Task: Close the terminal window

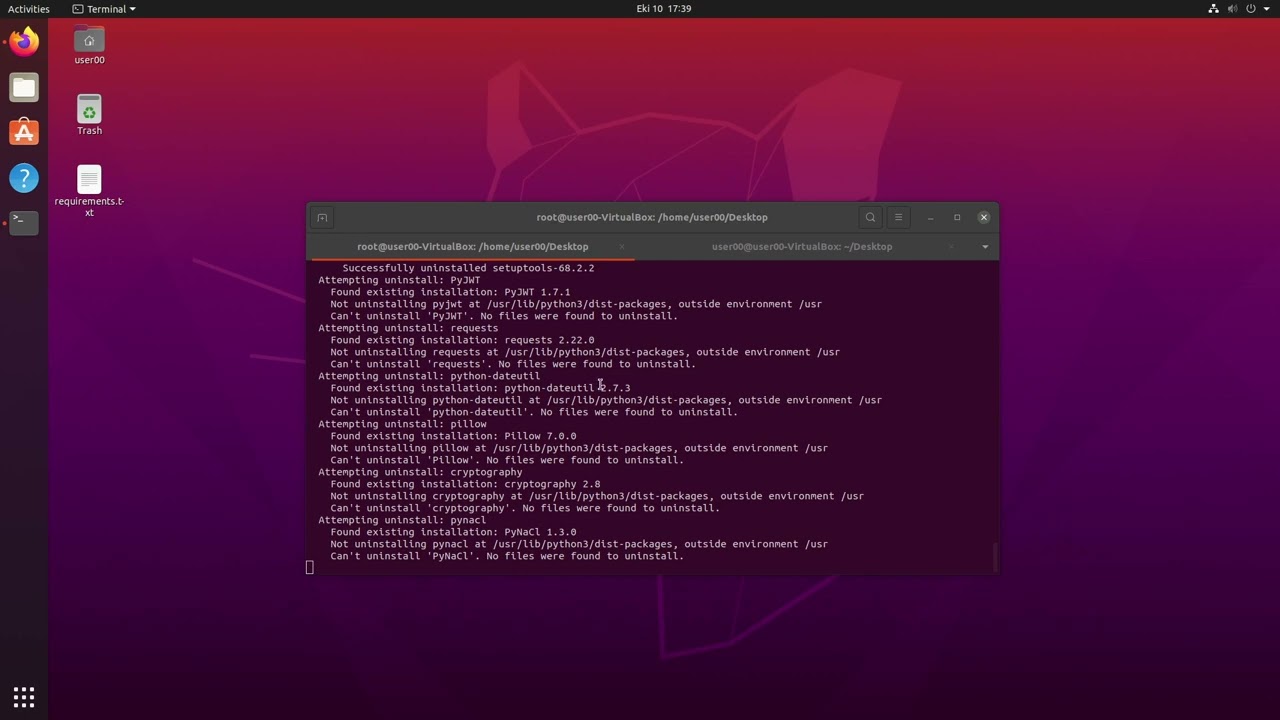Action: 984,217
